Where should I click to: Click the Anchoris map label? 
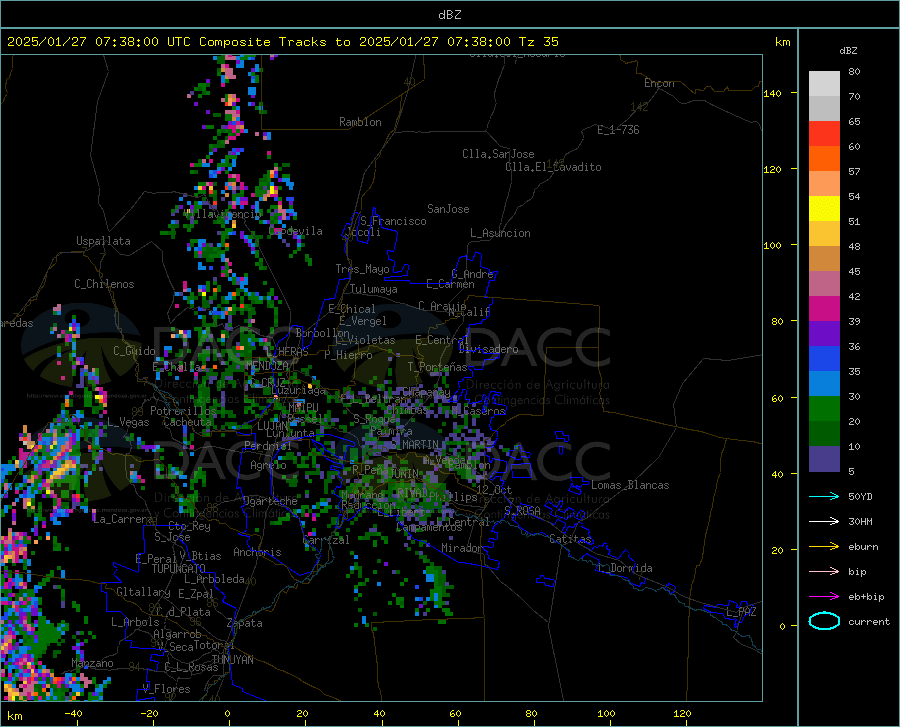(257, 552)
